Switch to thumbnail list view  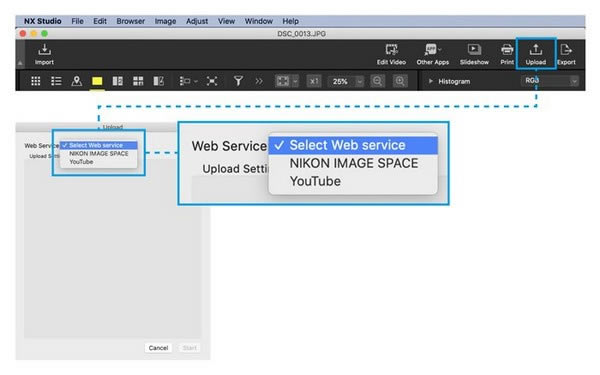[x=56, y=81]
